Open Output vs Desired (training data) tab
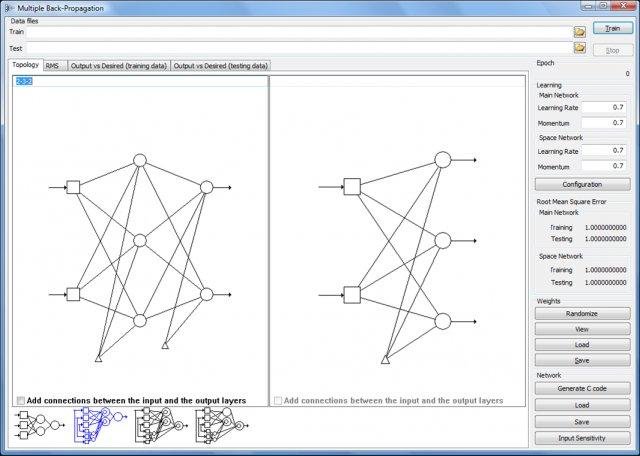This screenshot has width=640, height=456. click(x=119, y=66)
